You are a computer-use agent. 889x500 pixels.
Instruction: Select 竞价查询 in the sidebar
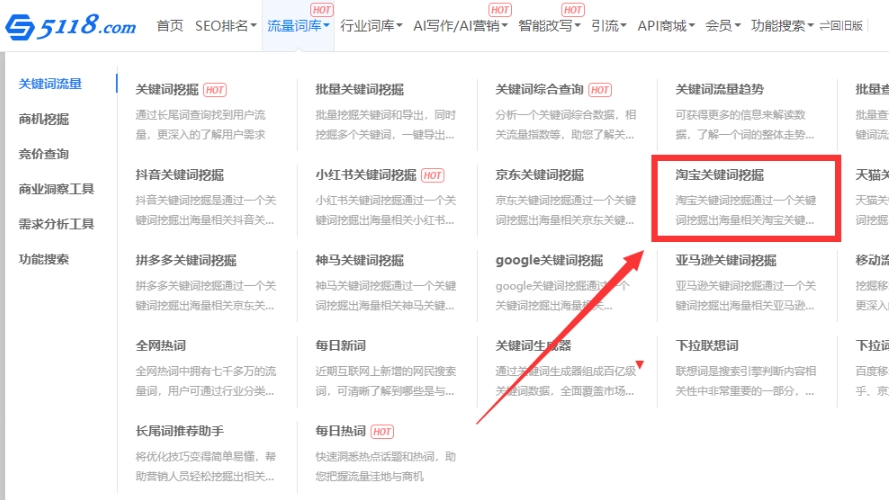[x=44, y=154]
